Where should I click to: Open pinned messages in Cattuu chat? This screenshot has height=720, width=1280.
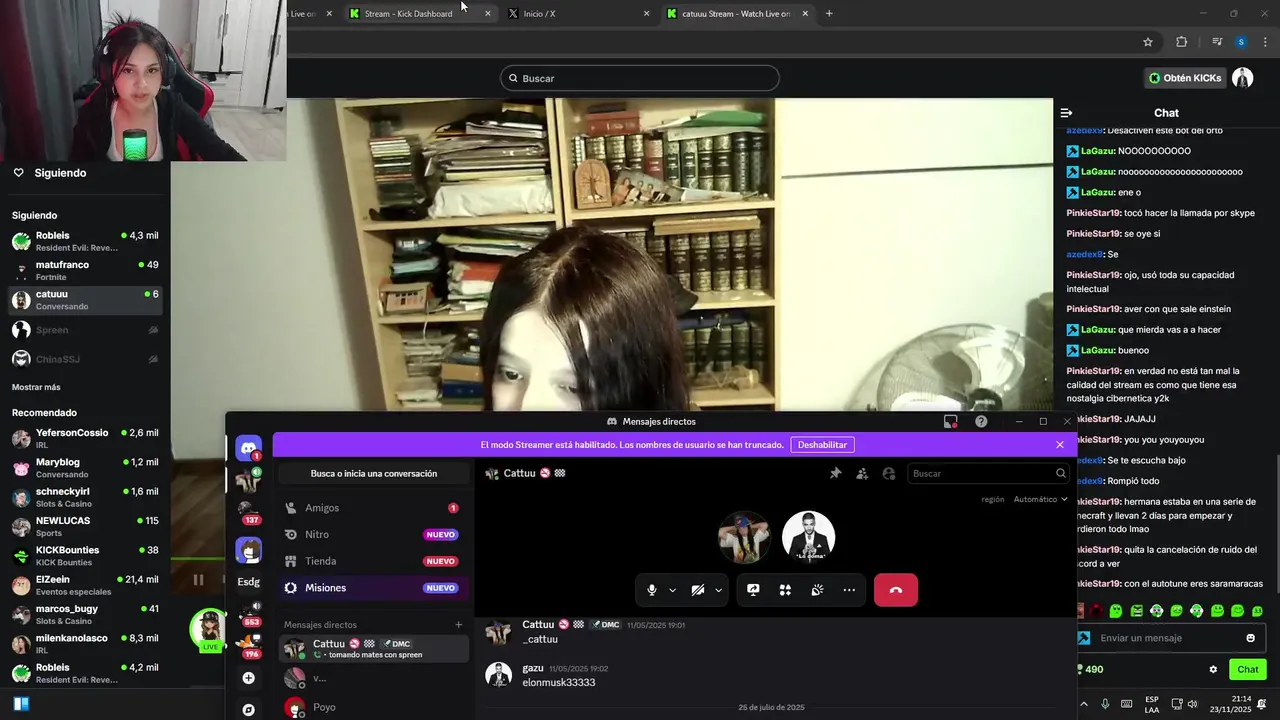(x=836, y=473)
